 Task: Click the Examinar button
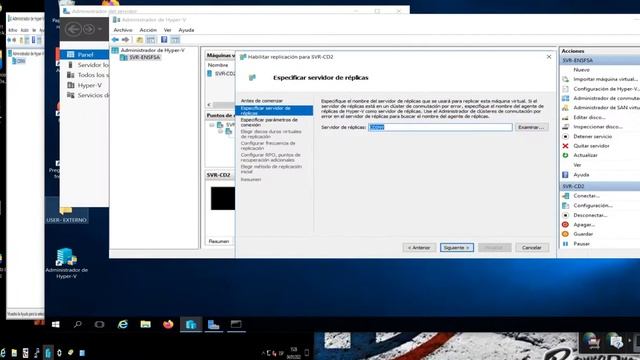(531, 127)
